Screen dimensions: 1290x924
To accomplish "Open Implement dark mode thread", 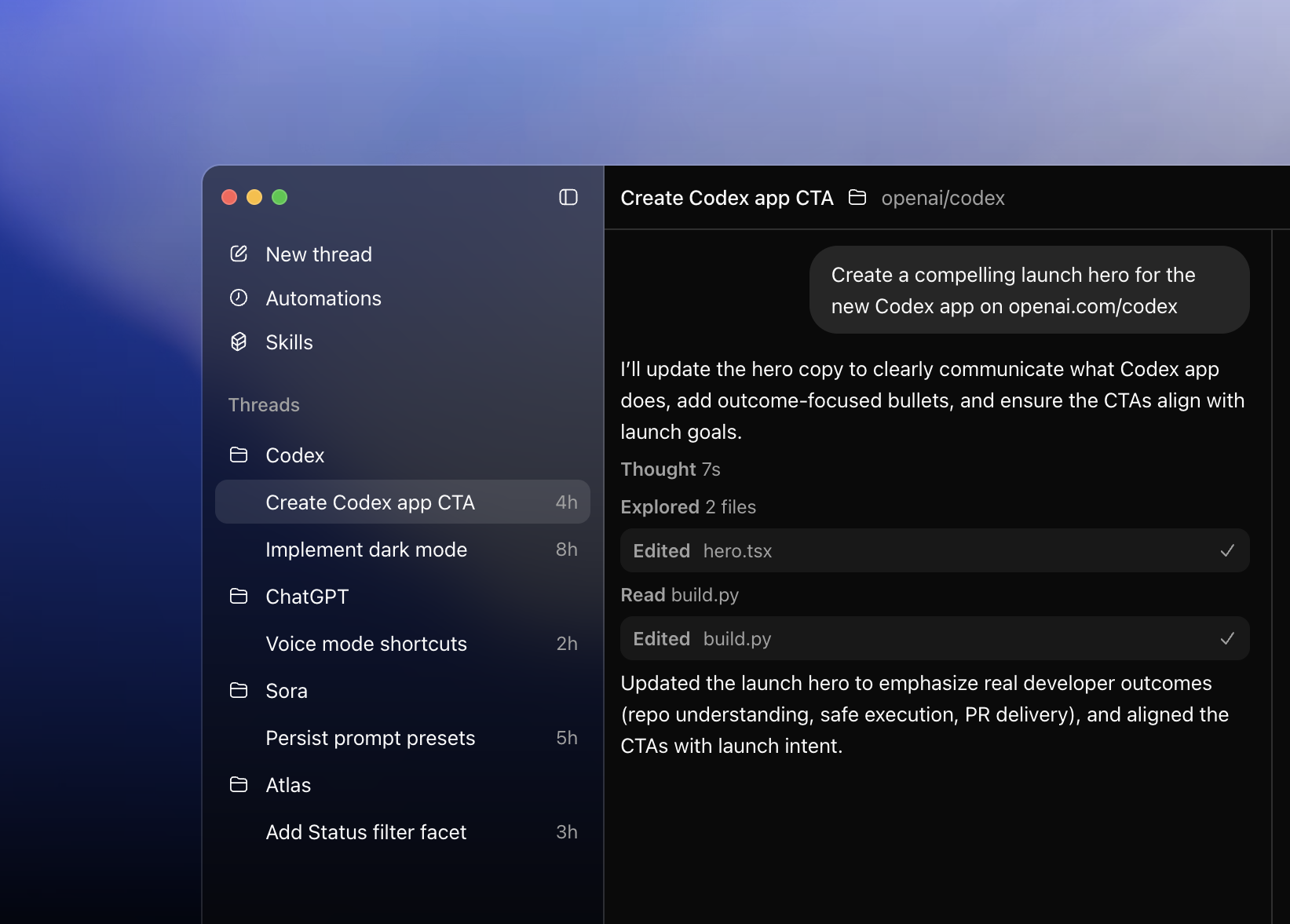I will [403, 549].
